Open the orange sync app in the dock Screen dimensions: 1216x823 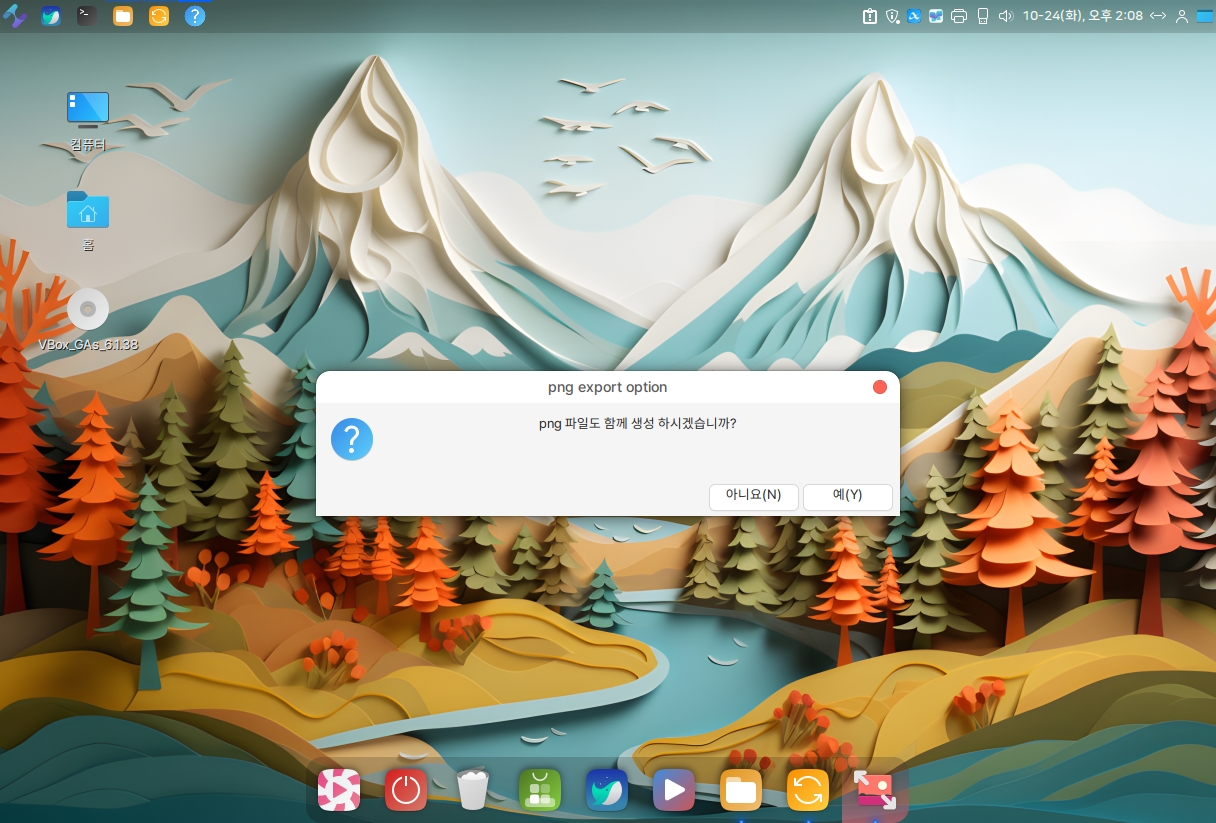pos(807,791)
